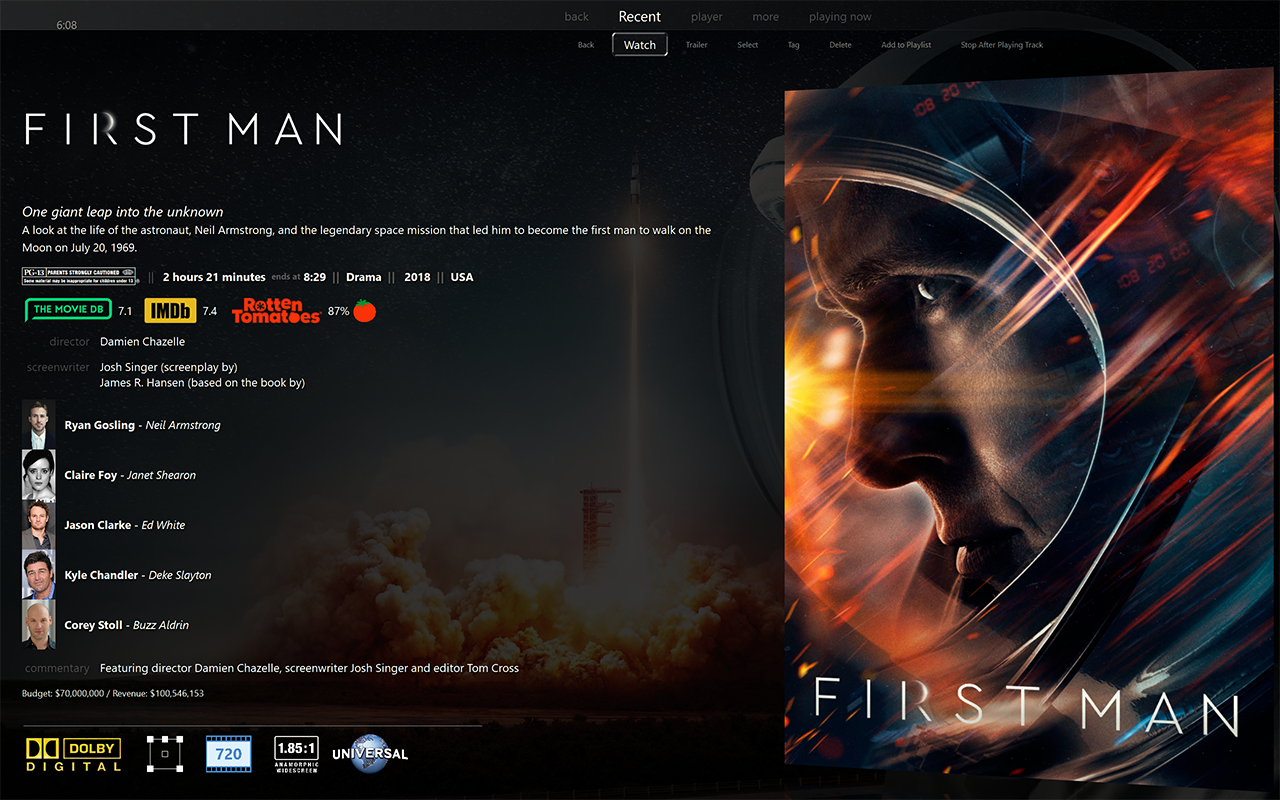Click the Tag command
The height and width of the screenshot is (800, 1280).
click(793, 45)
